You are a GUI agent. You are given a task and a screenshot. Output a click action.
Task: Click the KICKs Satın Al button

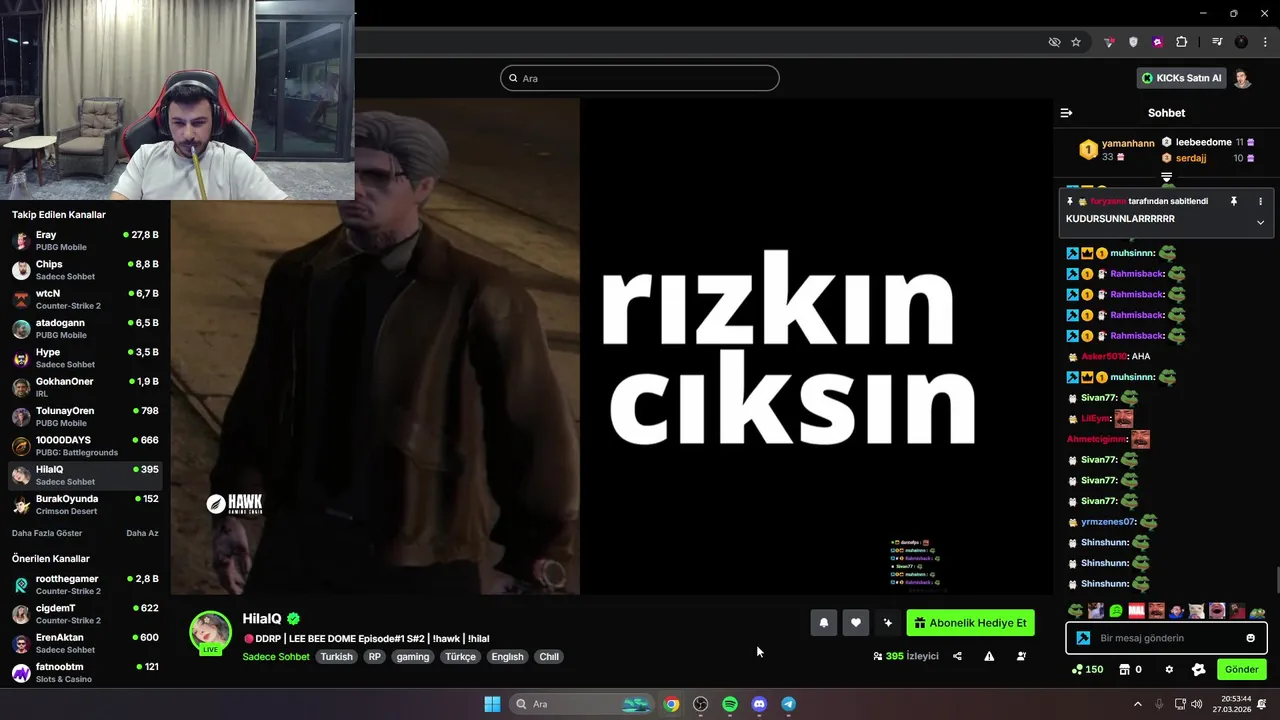tap(1182, 78)
